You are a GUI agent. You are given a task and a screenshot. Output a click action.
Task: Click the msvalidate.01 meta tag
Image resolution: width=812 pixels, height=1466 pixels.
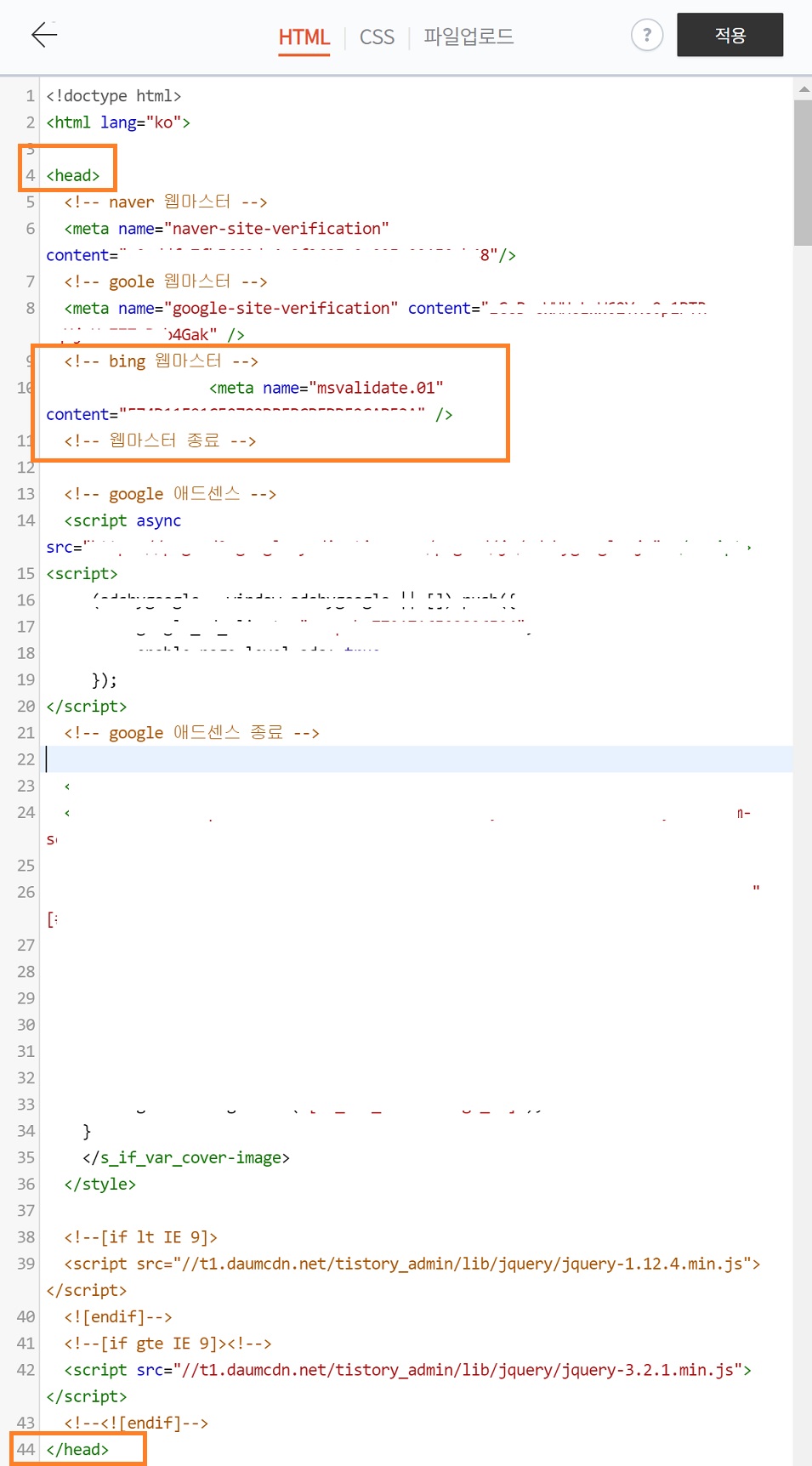pyautogui.click(x=327, y=388)
